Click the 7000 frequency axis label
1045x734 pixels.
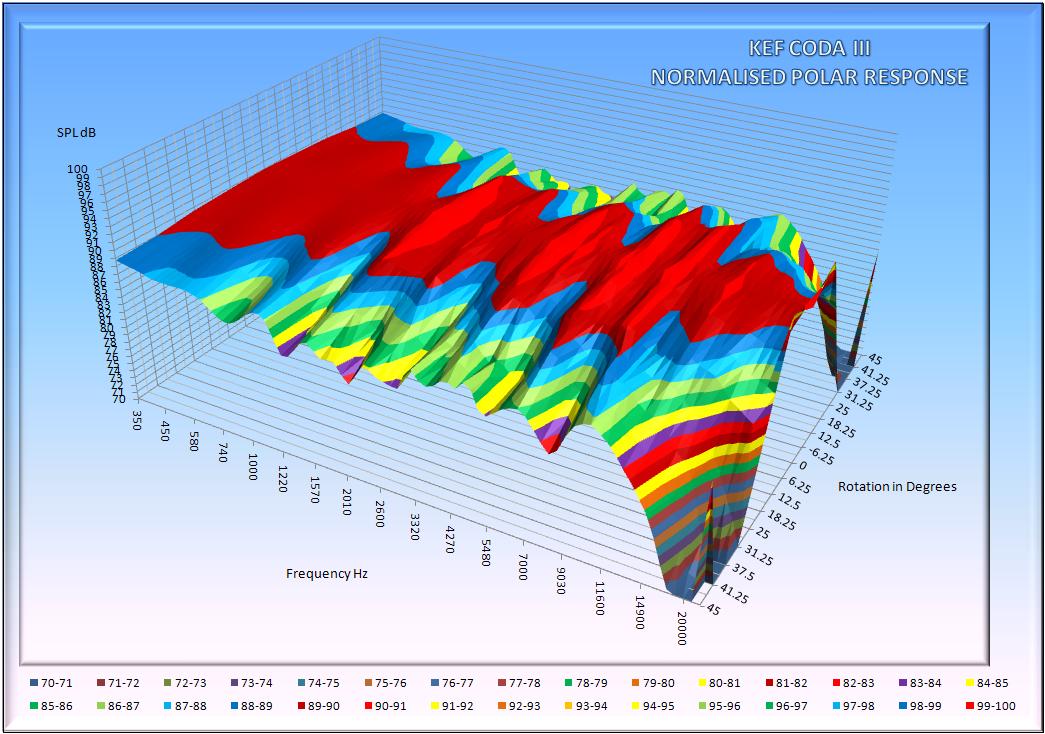tap(523, 568)
